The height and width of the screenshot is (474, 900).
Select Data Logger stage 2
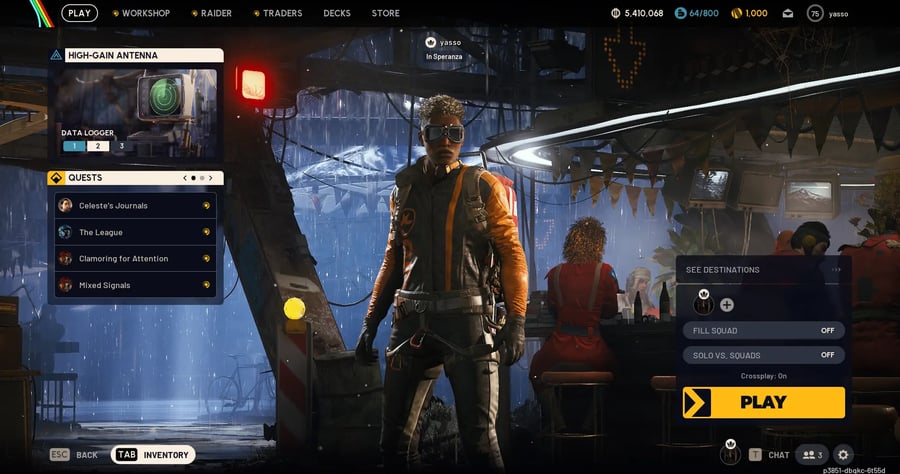(x=97, y=146)
